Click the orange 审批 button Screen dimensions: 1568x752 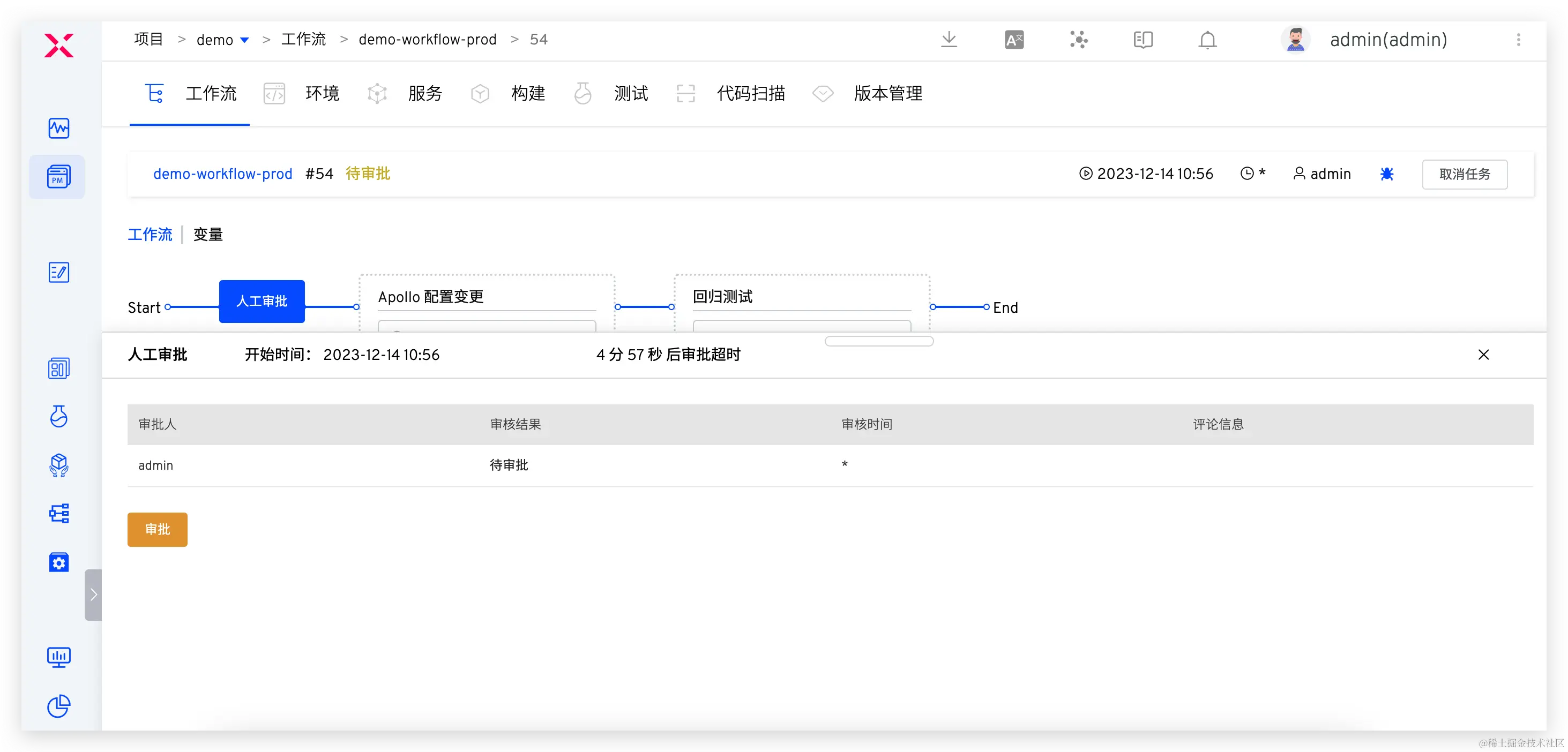pos(157,529)
